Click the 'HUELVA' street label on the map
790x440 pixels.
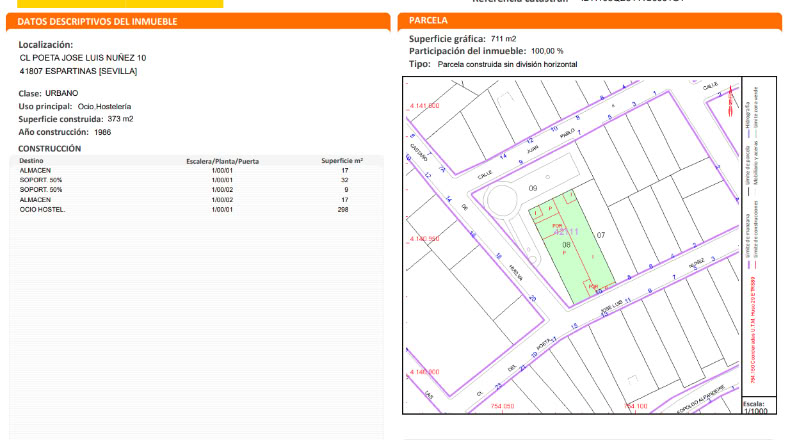pos(516,273)
